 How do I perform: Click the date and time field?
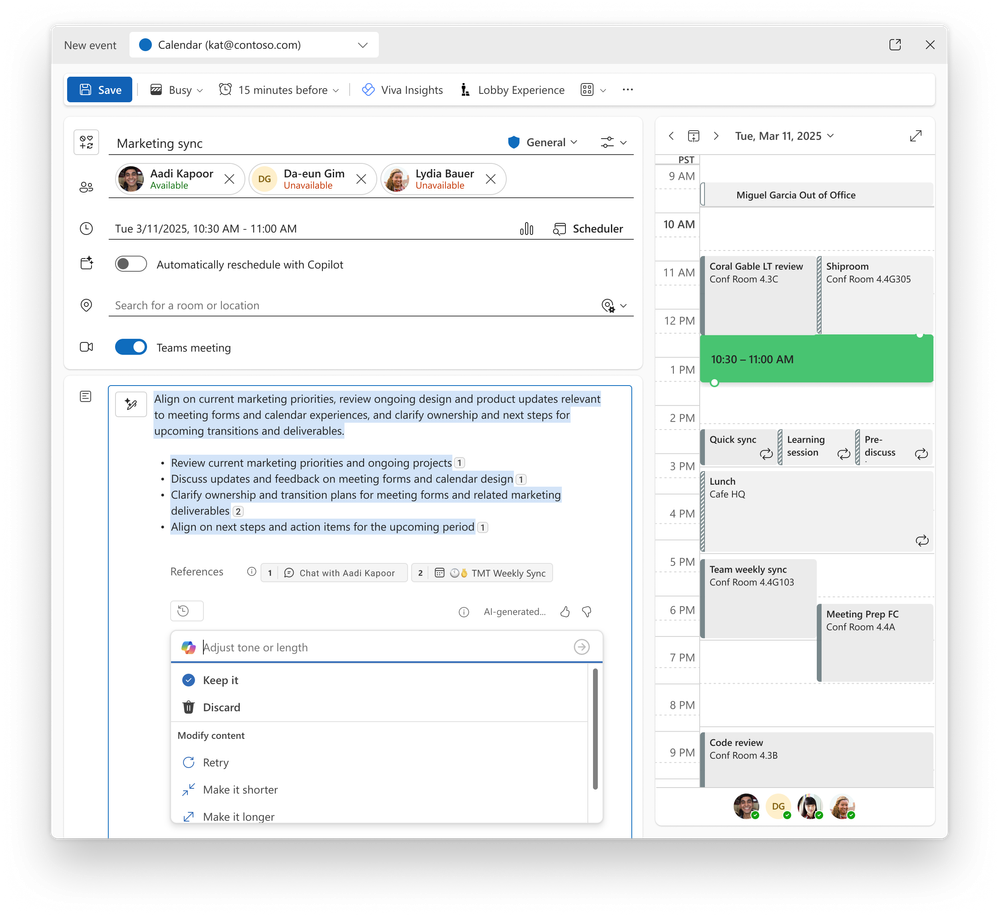tap(312, 229)
